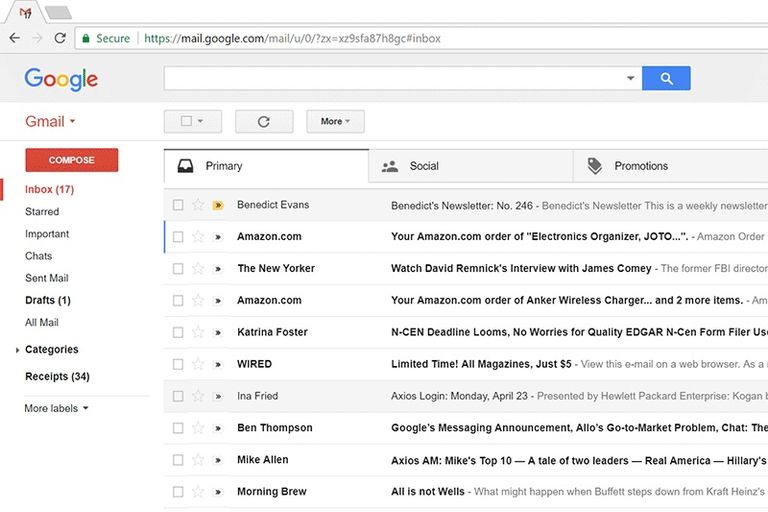Open search options dropdown arrow
This screenshot has width=768, height=512.
630,79
